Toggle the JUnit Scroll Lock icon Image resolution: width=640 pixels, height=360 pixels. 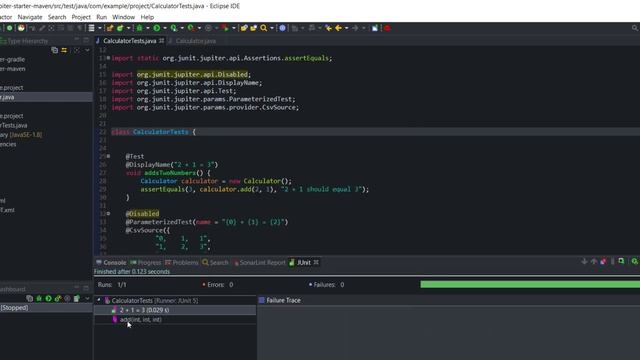(x=621, y=261)
